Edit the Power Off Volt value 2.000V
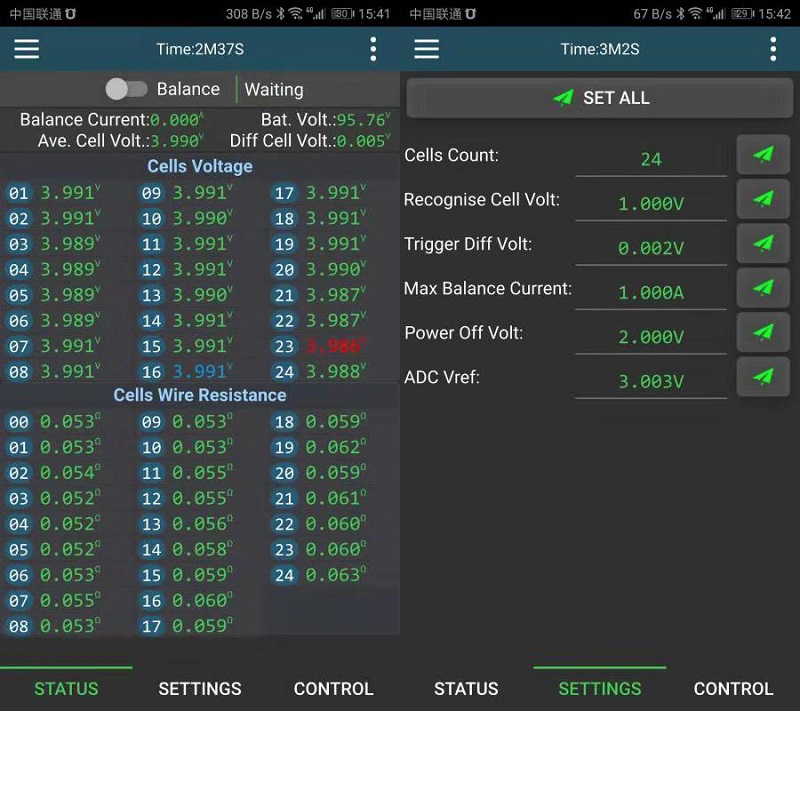Viewport: 800px width, 800px height. pyautogui.click(x=651, y=337)
